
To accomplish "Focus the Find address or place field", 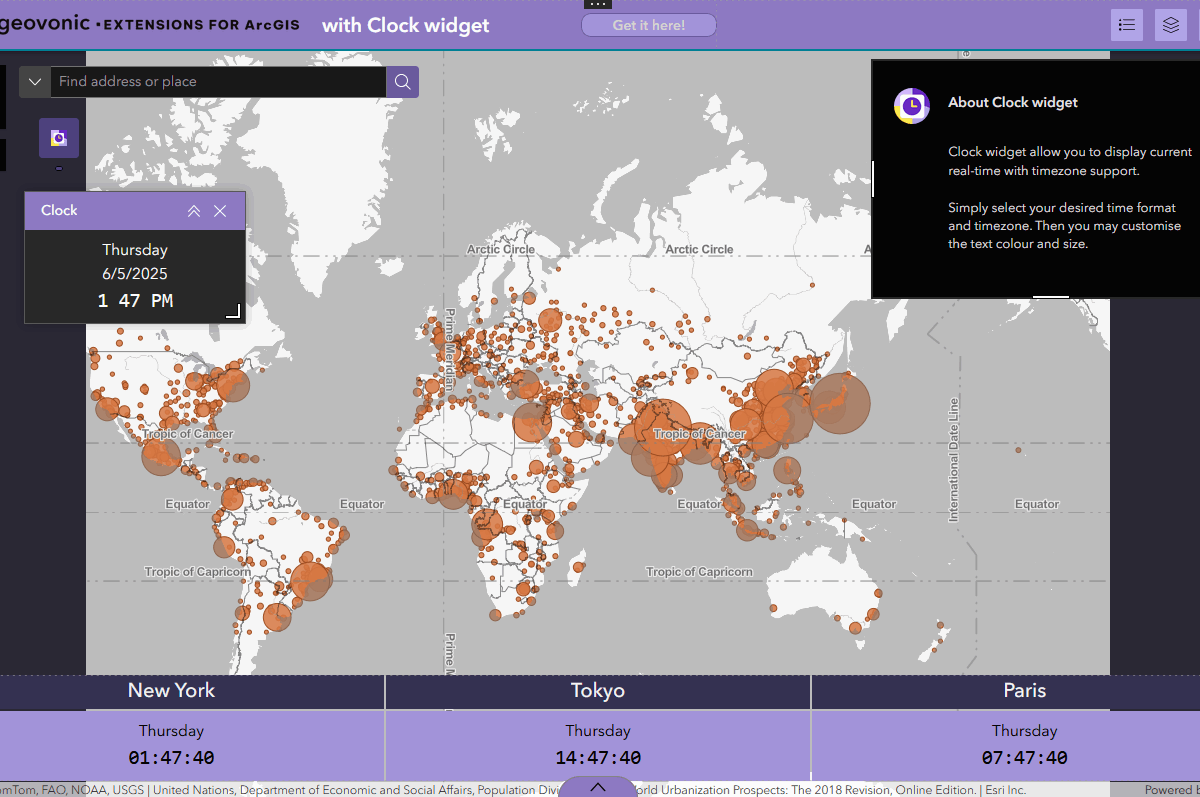I will pyautogui.click(x=218, y=82).
